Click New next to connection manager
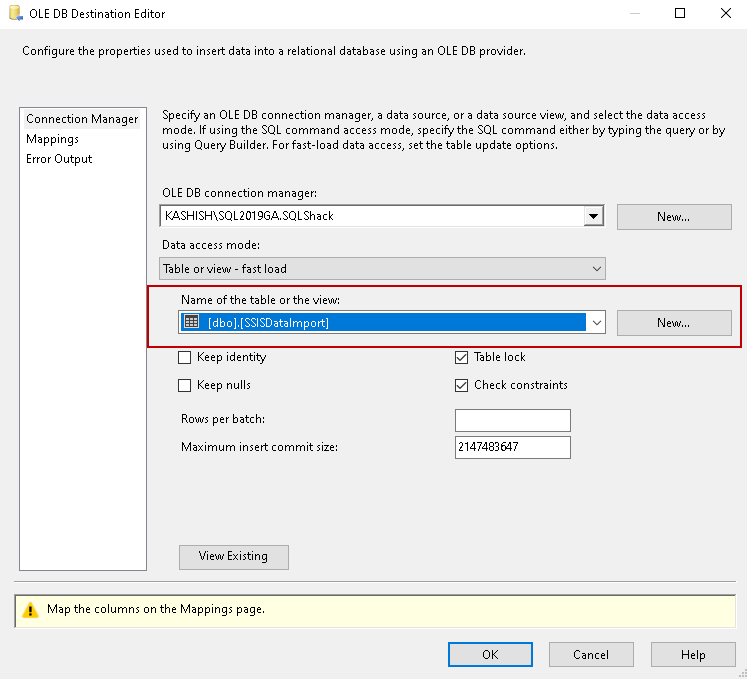This screenshot has height=679, width=747. (673, 216)
